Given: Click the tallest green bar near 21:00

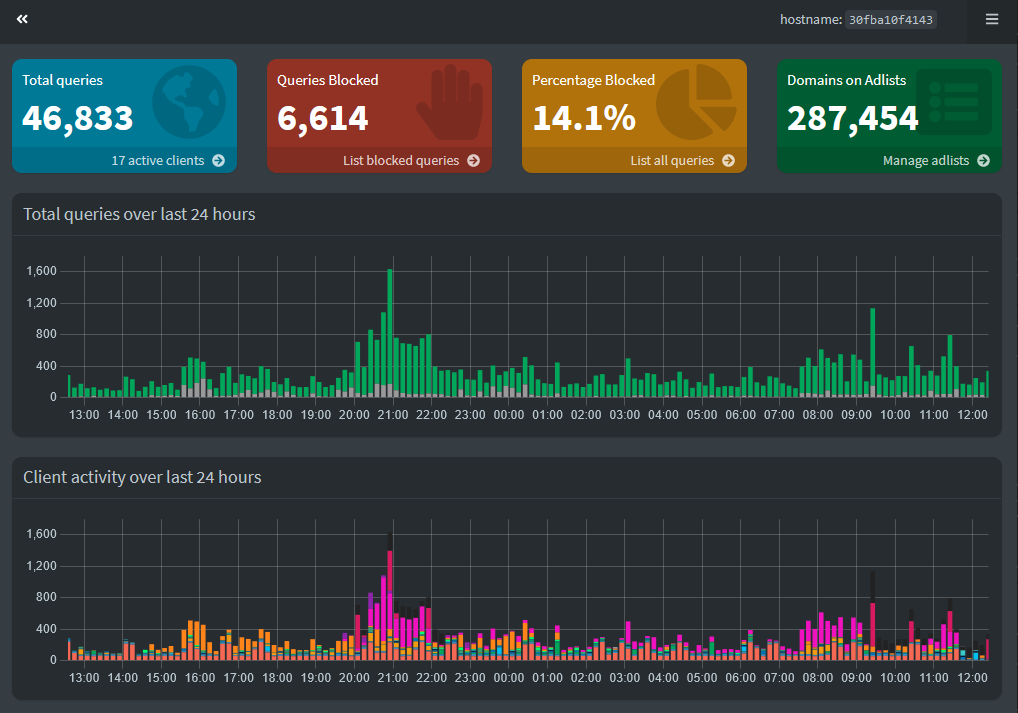Looking at the screenshot, I should coord(390,330).
